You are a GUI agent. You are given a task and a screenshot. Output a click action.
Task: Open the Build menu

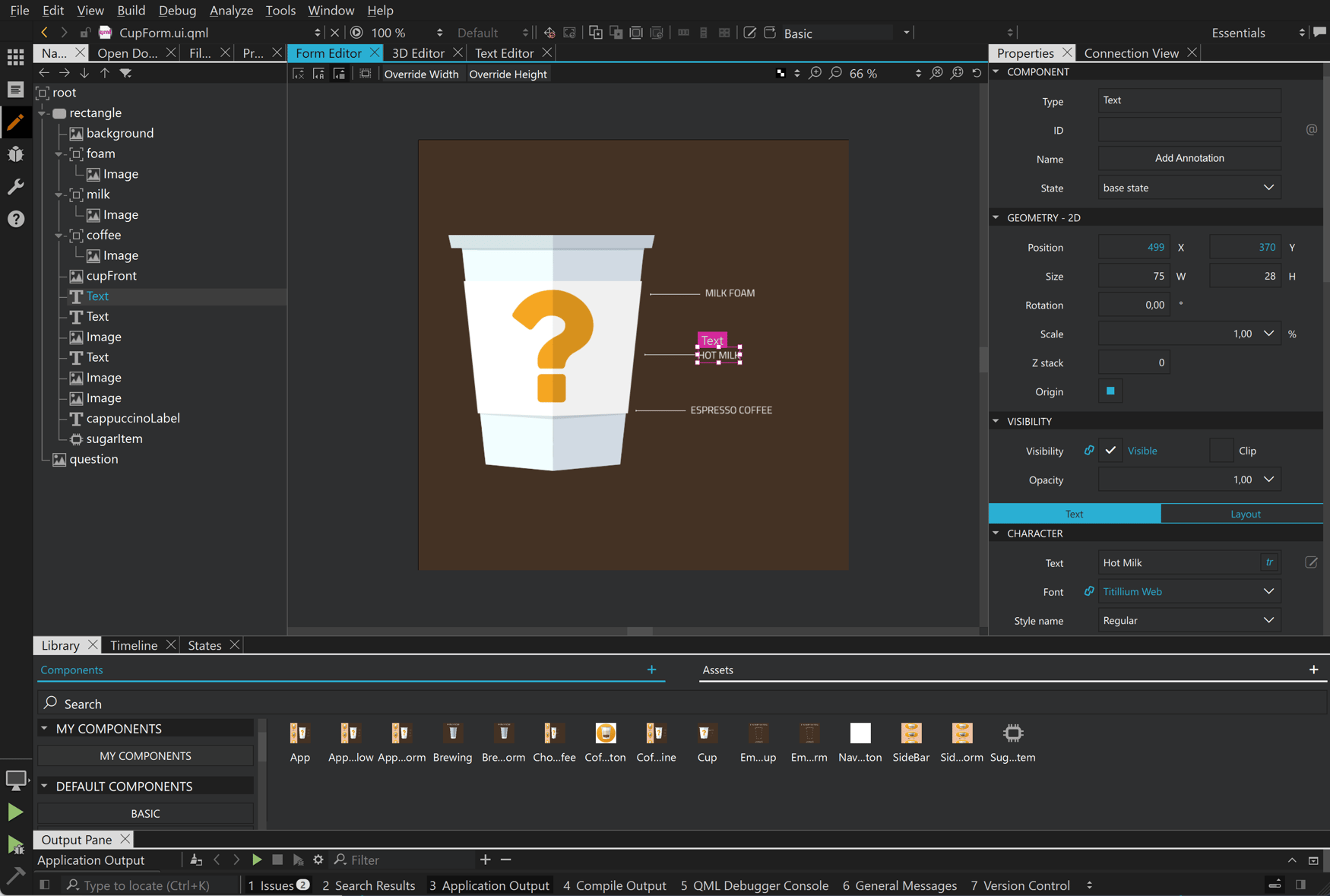tap(131, 10)
